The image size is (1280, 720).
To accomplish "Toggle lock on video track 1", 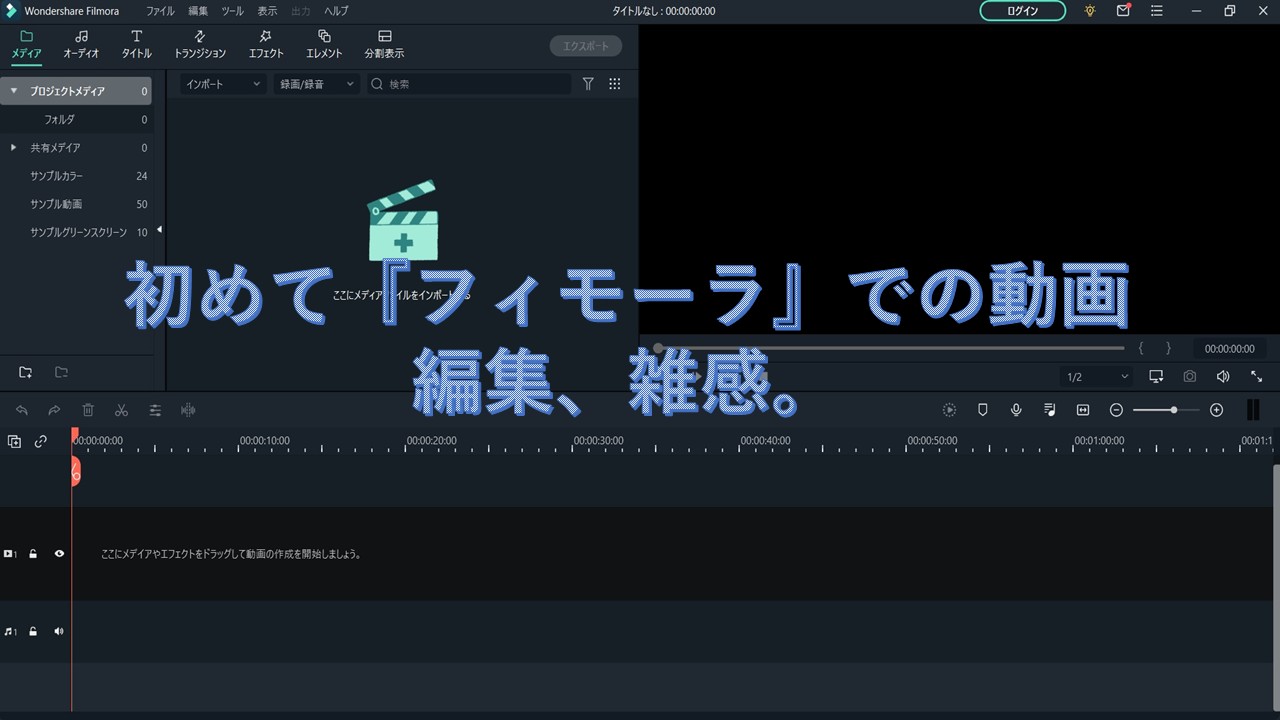I will pyautogui.click(x=33, y=553).
